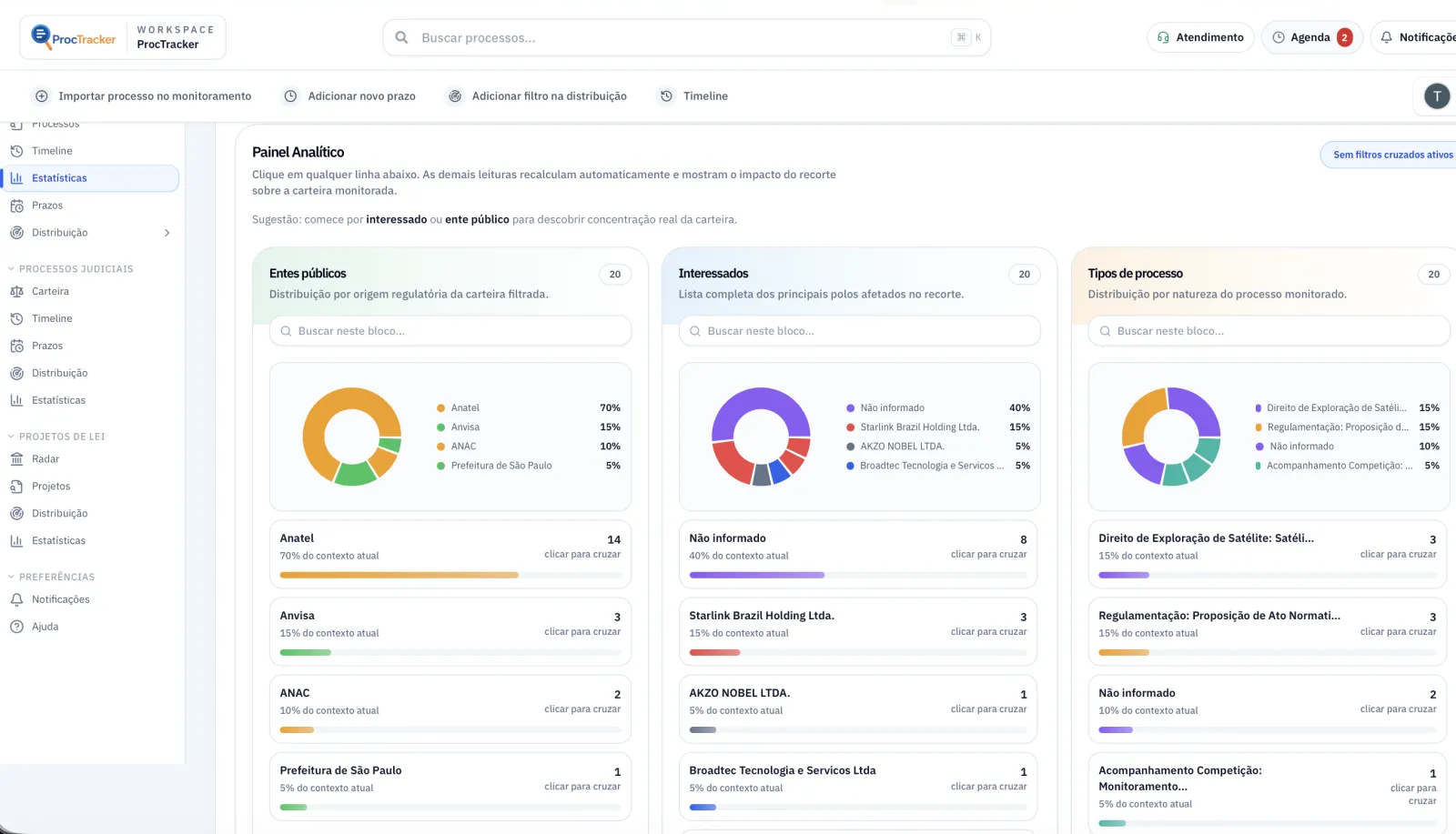Open Projetos in sidebar
This screenshot has width=1456, height=834.
(91, 487)
